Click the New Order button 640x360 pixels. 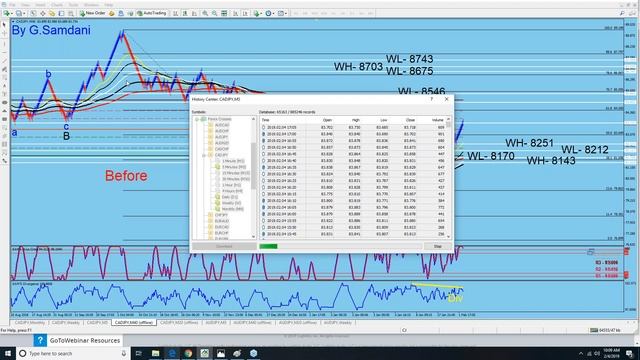[92, 13]
